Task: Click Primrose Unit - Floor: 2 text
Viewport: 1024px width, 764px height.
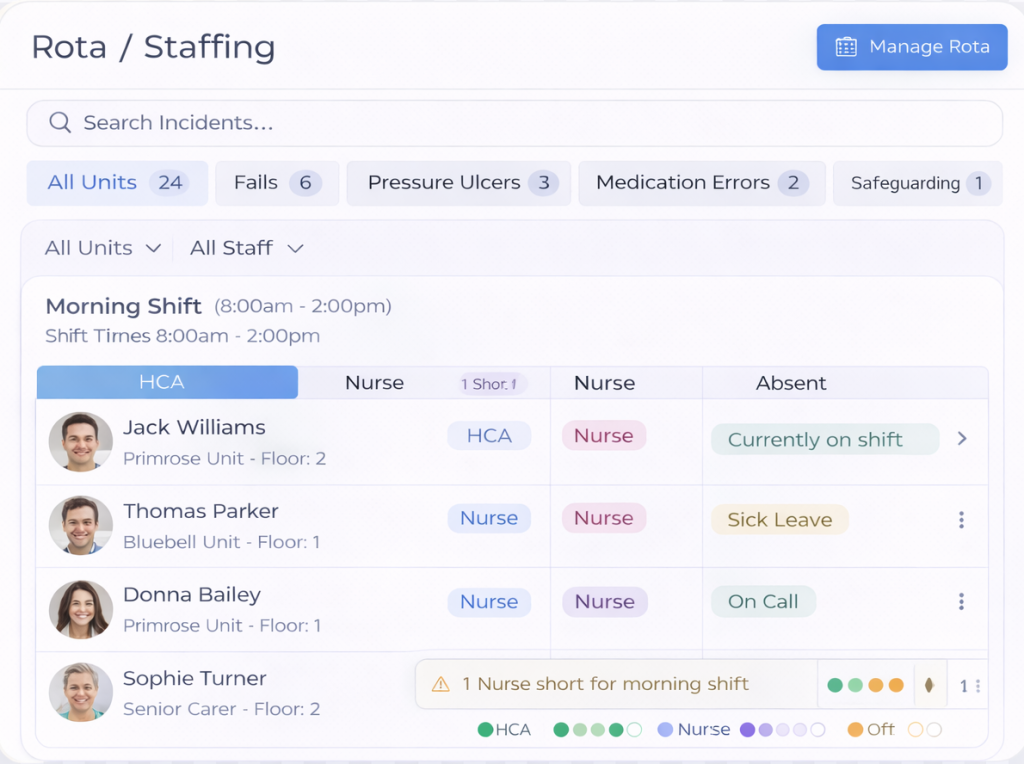Action: (x=225, y=458)
